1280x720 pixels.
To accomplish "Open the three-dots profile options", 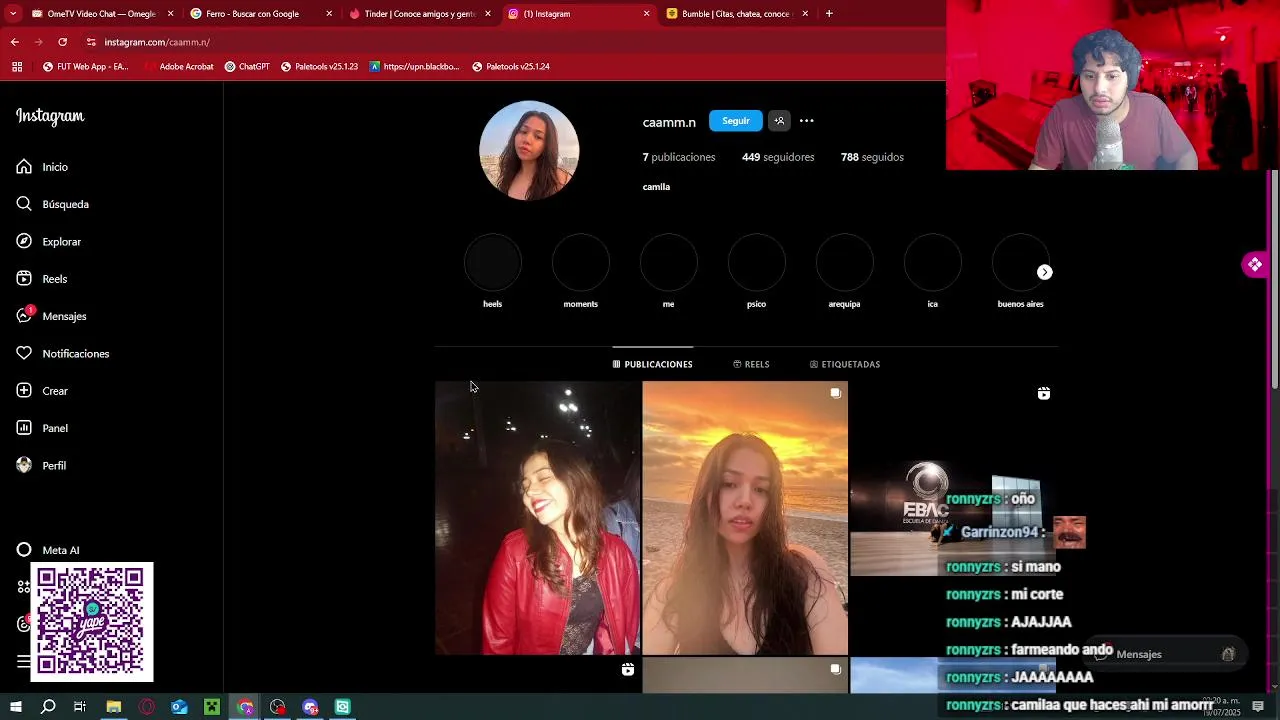I will (807, 121).
